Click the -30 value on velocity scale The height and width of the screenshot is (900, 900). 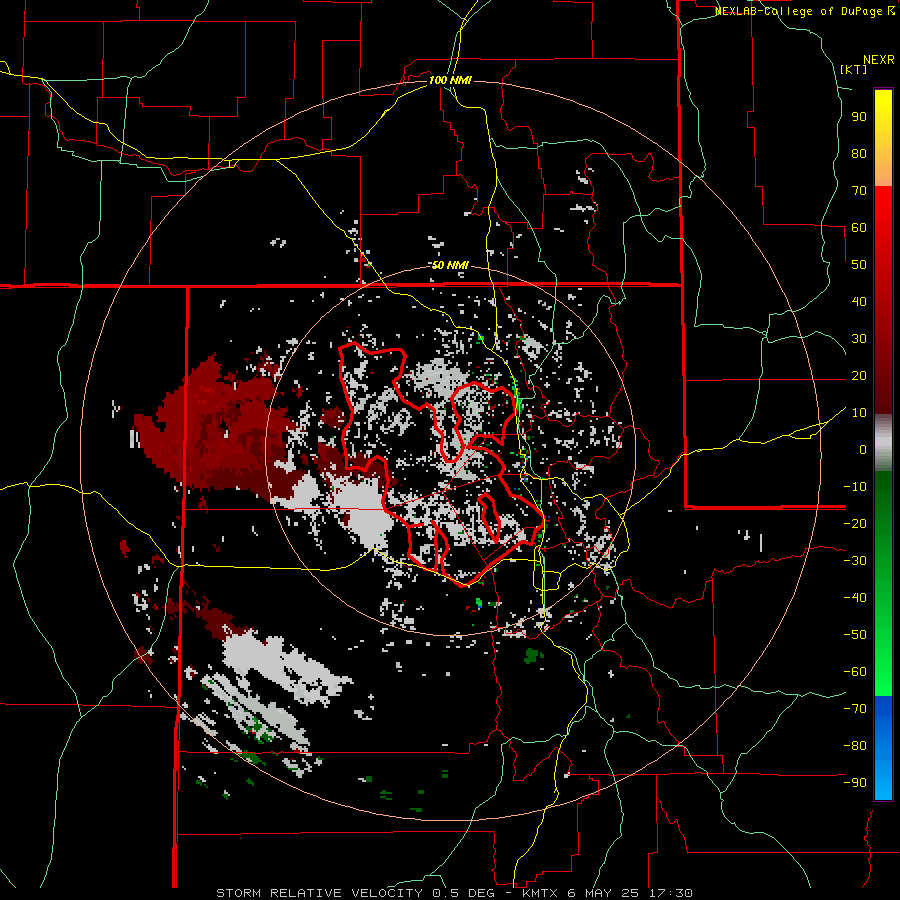[x=855, y=561]
